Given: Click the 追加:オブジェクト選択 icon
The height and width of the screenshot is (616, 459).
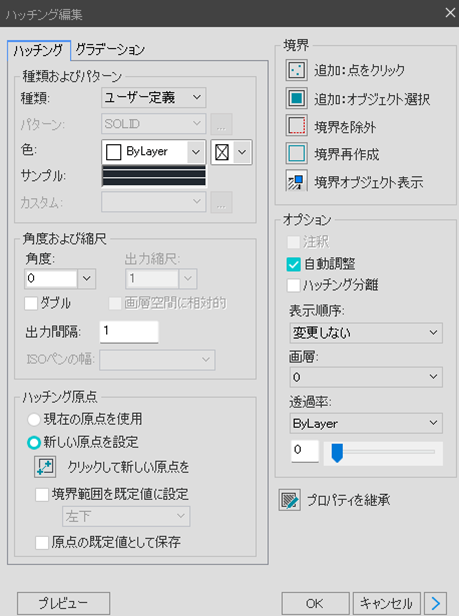Looking at the screenshot, I should (296, 98).
